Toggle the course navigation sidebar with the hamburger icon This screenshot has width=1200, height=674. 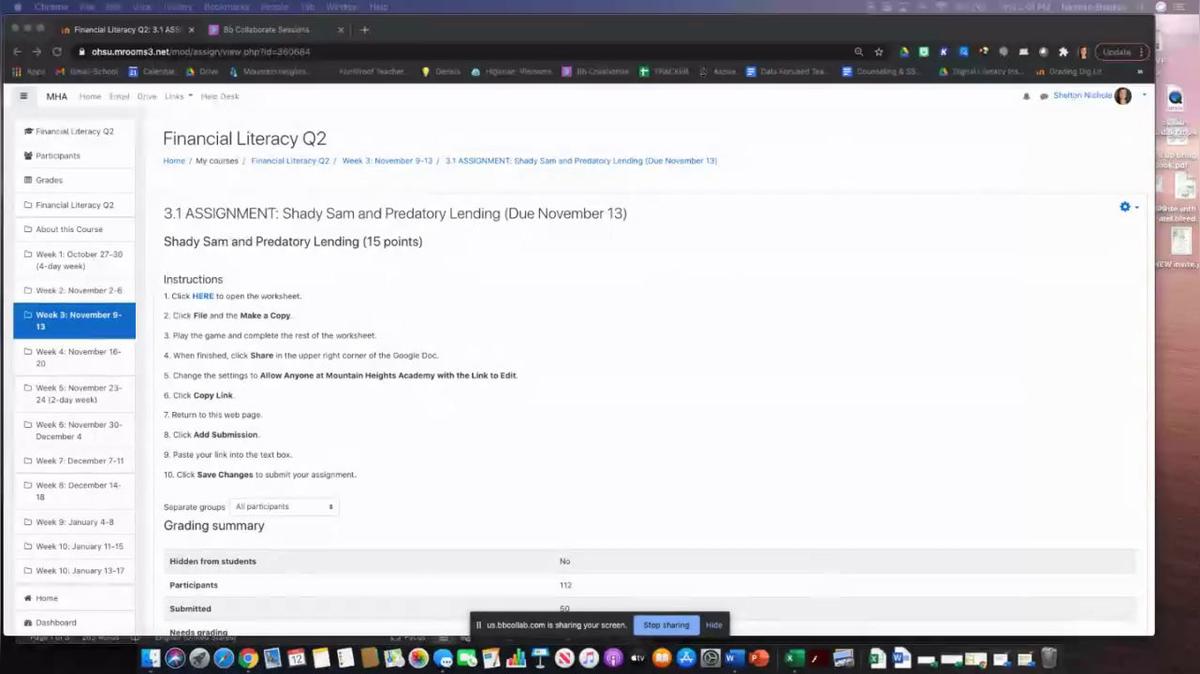click(23, 96)
